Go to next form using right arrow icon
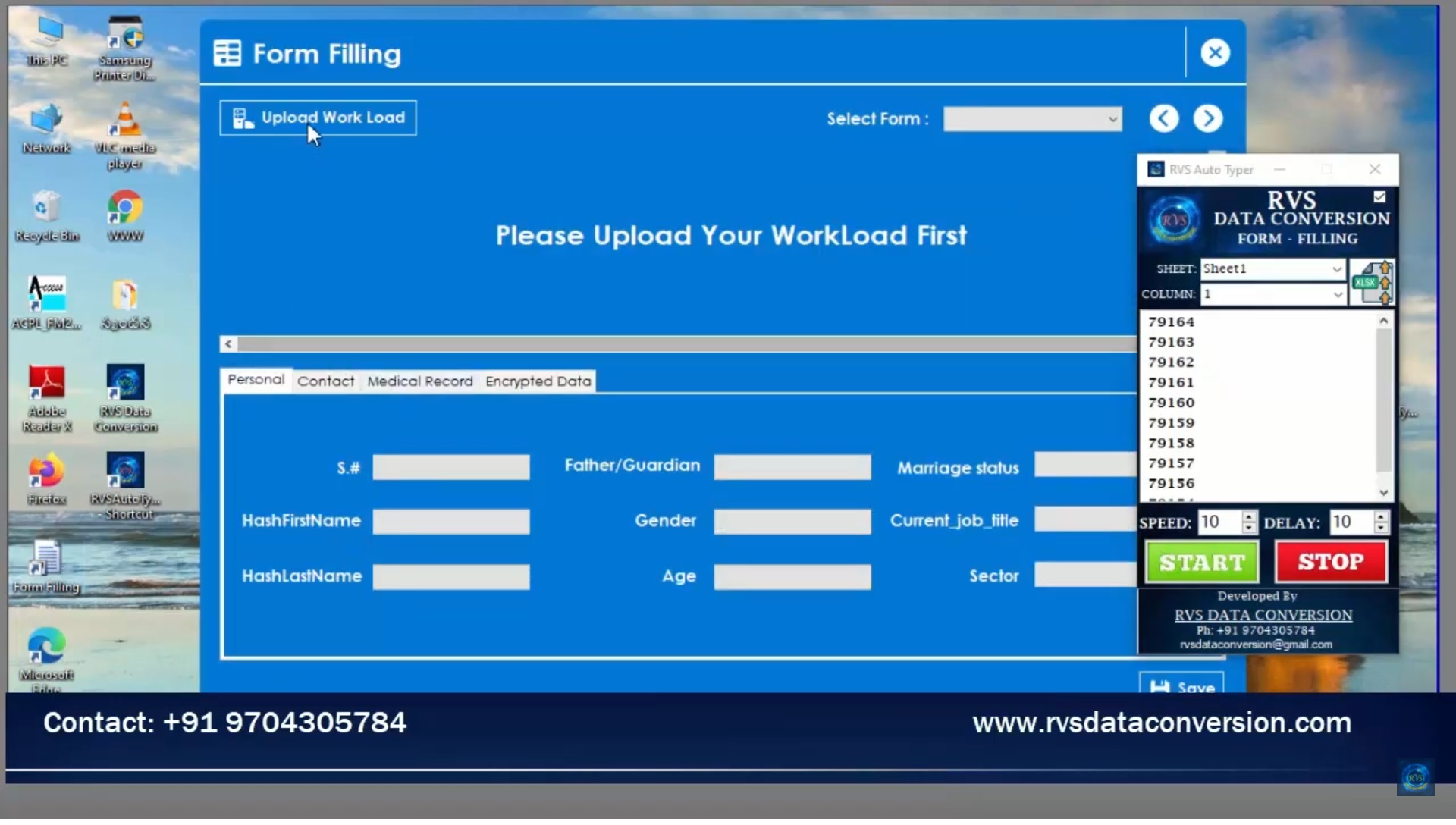 [1207, 118]
